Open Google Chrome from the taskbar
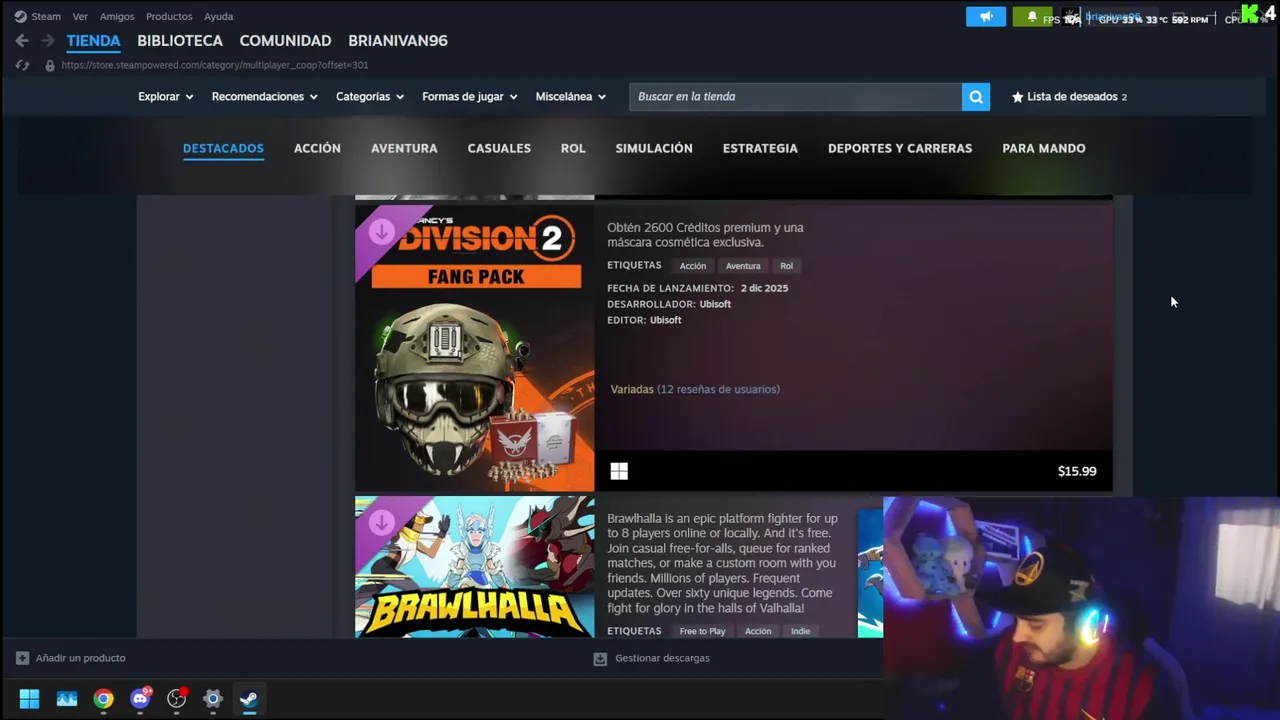Viewport: 1280px width, 720px height. pyautogui.click(x=104, y=699)
